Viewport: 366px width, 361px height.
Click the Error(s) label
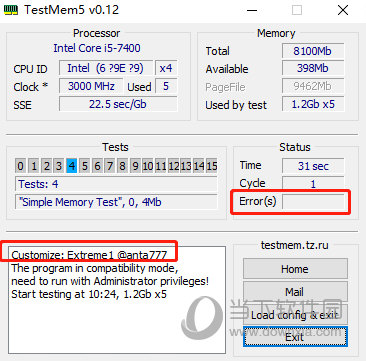tap(258, 201)
